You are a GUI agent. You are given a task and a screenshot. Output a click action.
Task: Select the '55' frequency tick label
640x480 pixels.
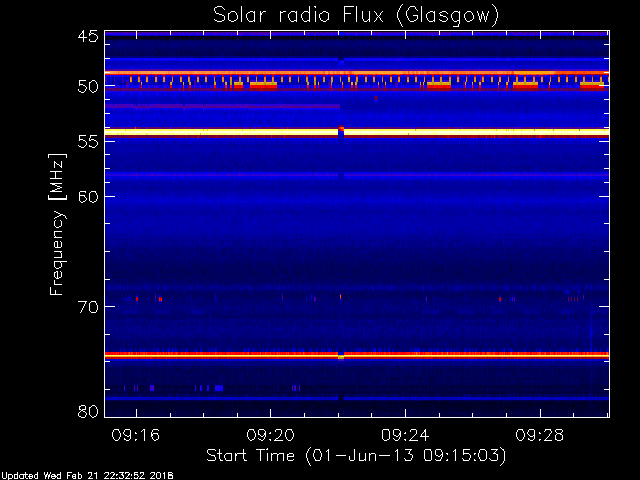pos(88,142)
